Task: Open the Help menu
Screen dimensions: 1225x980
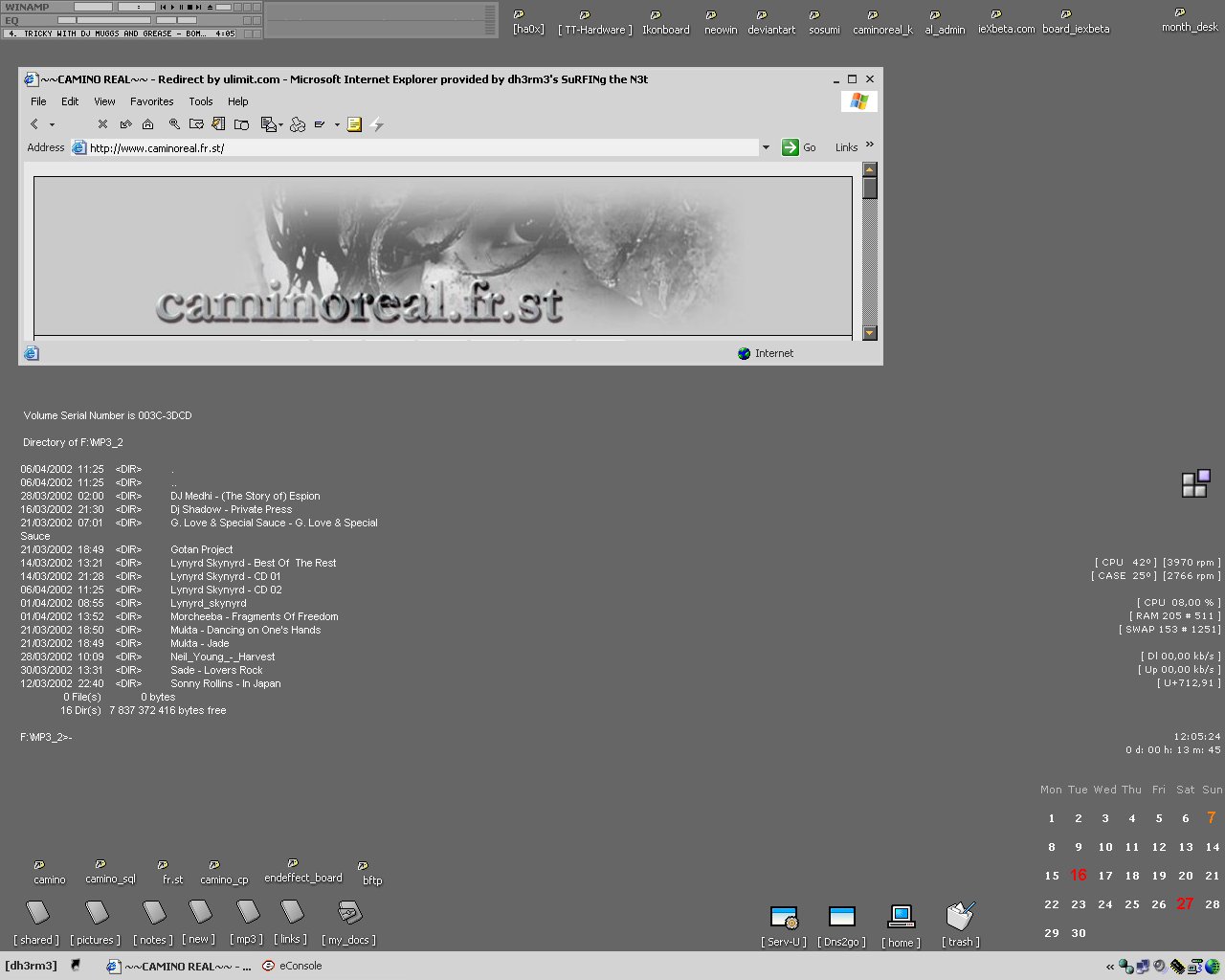Action: 238,101
